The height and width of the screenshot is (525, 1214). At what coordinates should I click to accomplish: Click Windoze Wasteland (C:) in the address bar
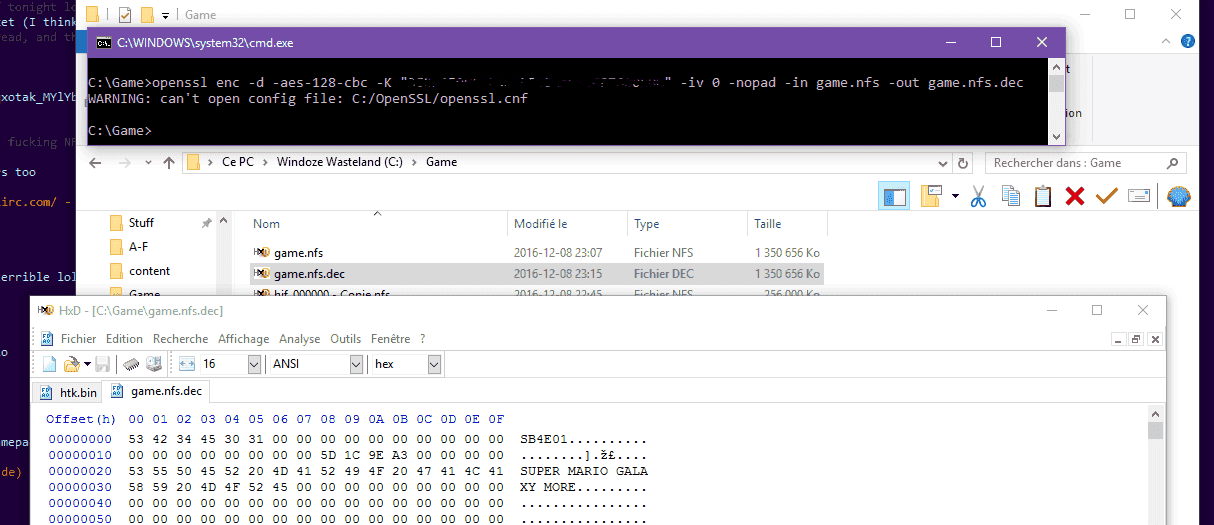(339, 162)
